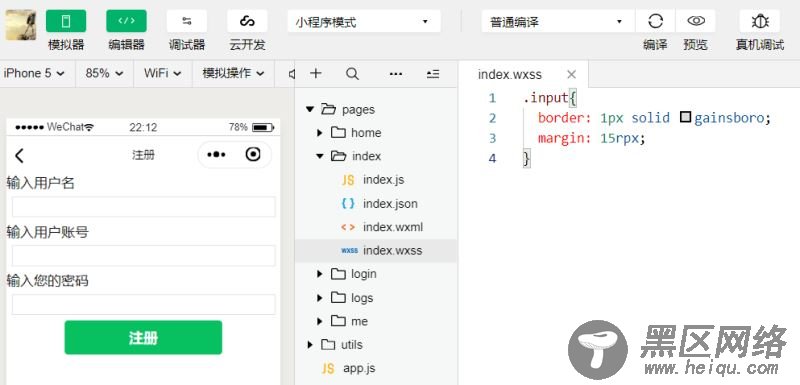Expand the logs folder
This screenshot has height=385, width=800.
(x=319, y=298)
